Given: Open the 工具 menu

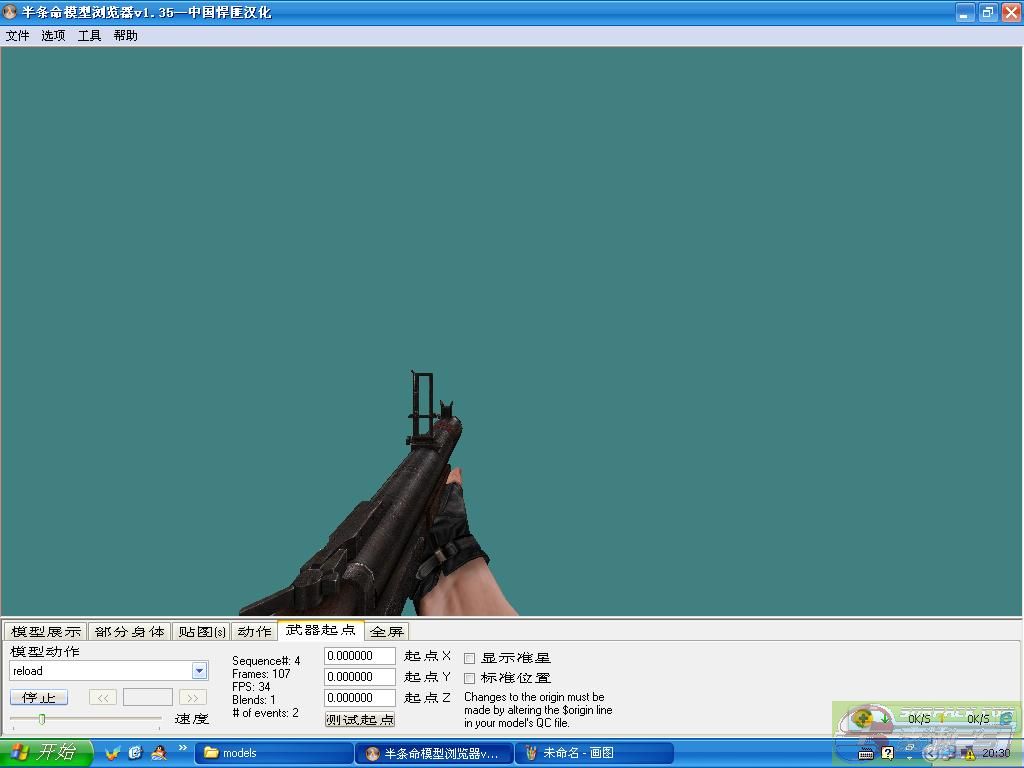Looking at the screenshot, I should (89, 35).
